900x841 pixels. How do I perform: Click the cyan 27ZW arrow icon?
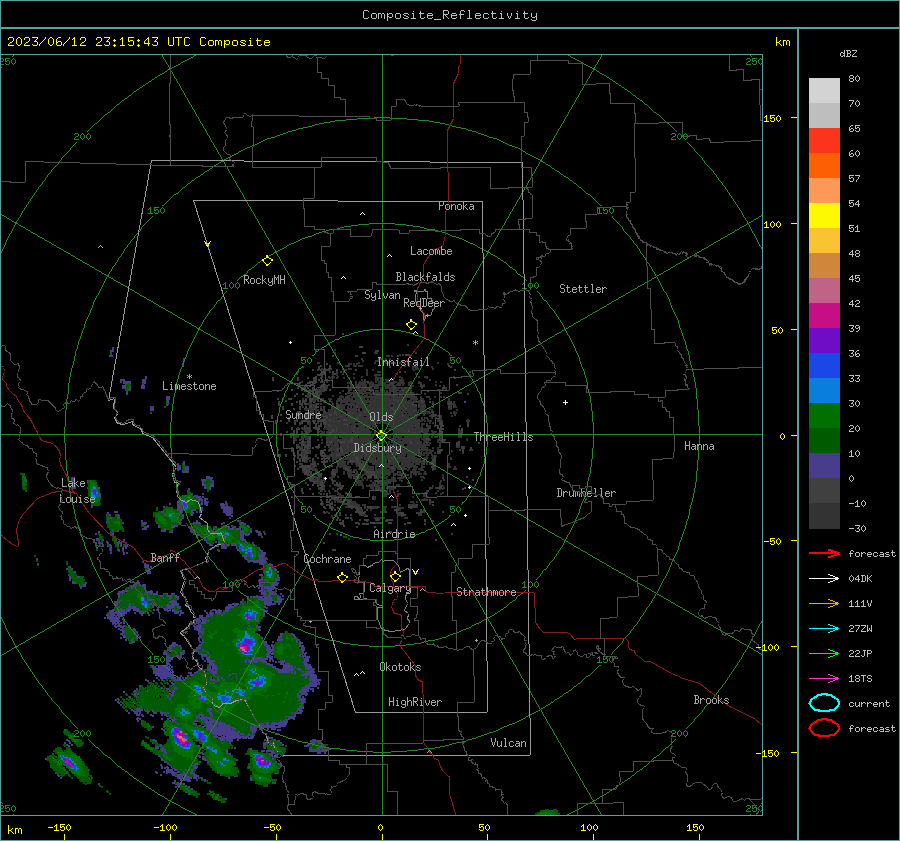click(x=824, y=629)
